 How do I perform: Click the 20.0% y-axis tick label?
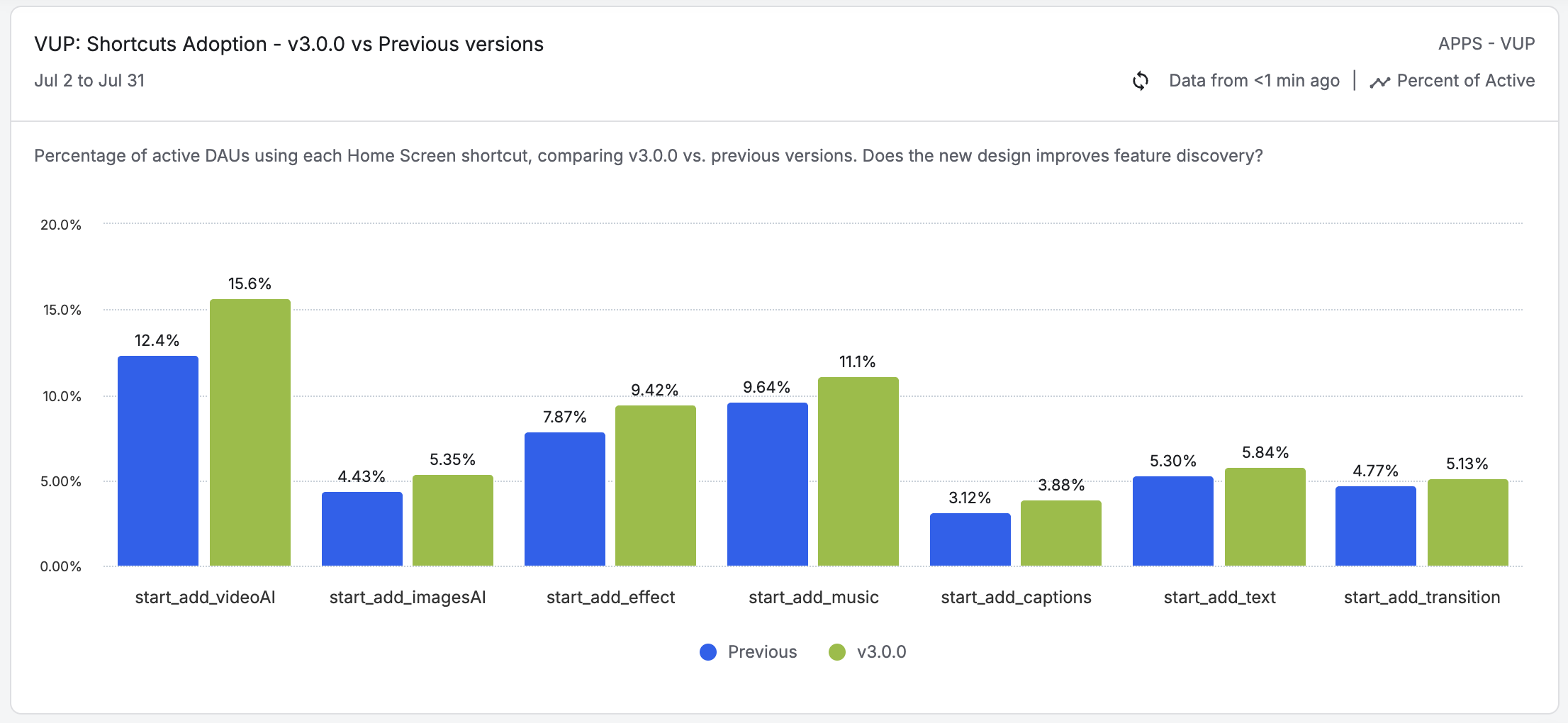click(x=61, y=225)
